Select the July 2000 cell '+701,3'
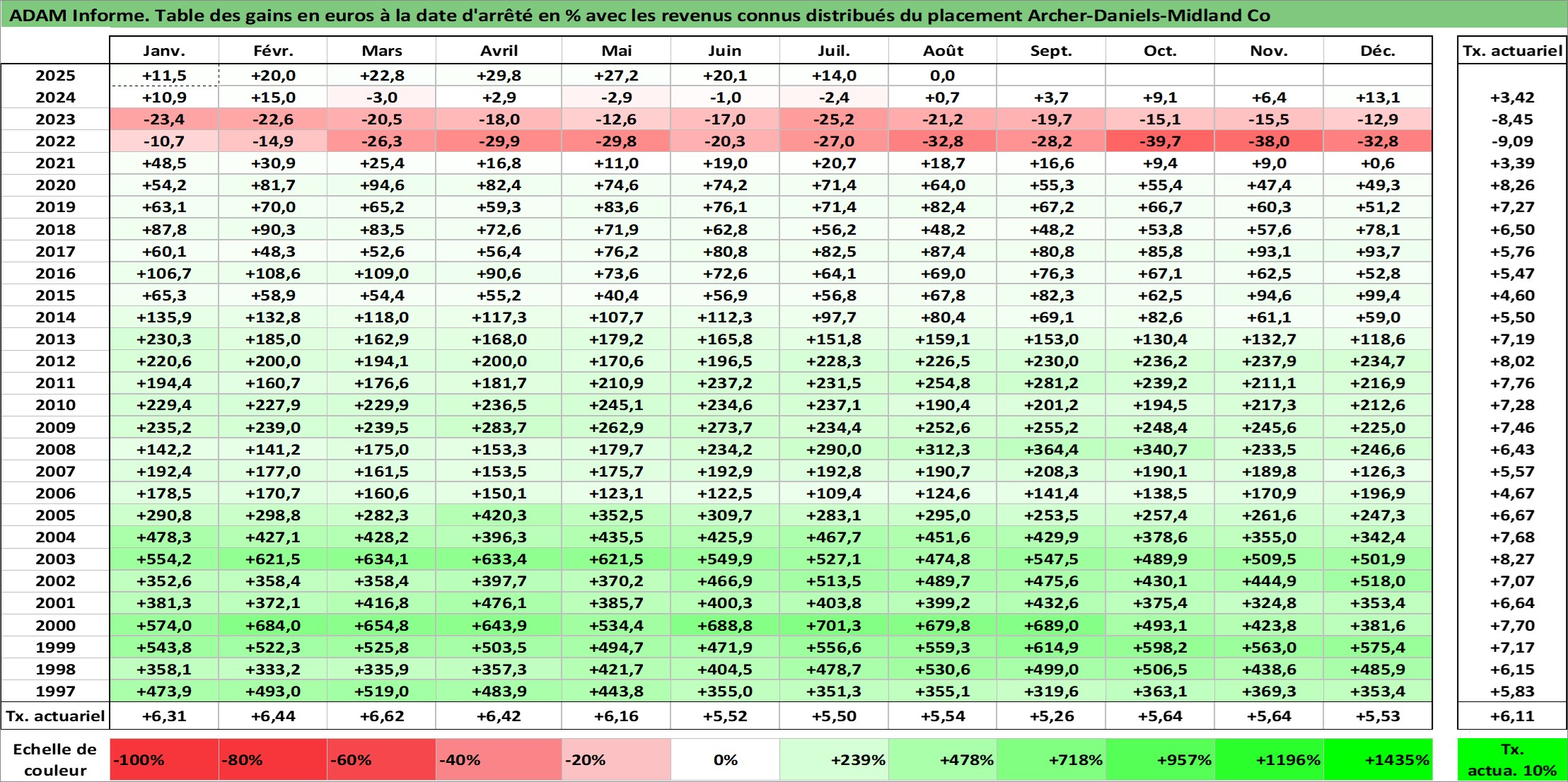Viewport: 1568px width, 782px height. [x=834, y=626]
